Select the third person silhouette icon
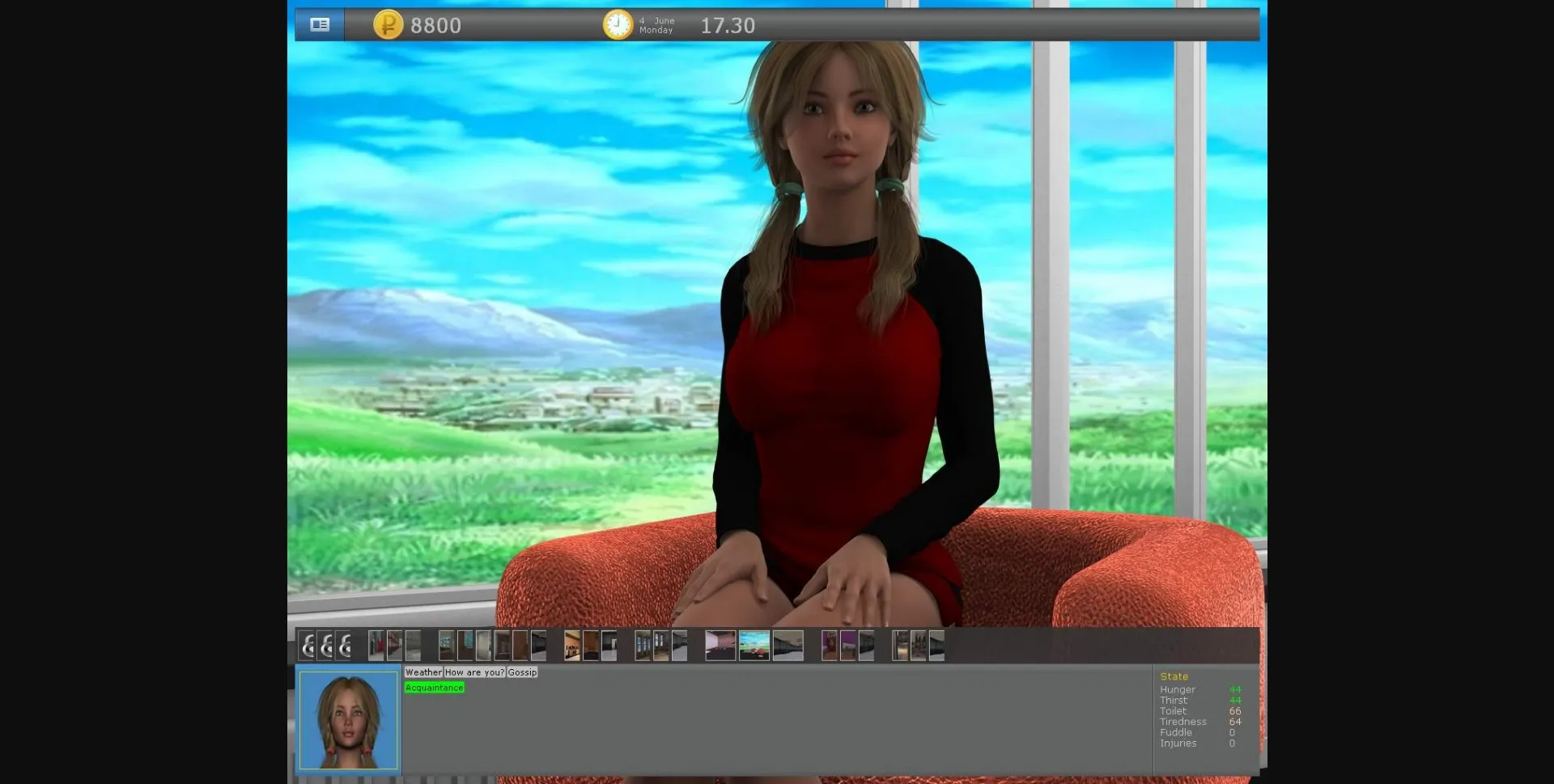Viewport: 1554px width, 784px height. [x=345, y=646]
